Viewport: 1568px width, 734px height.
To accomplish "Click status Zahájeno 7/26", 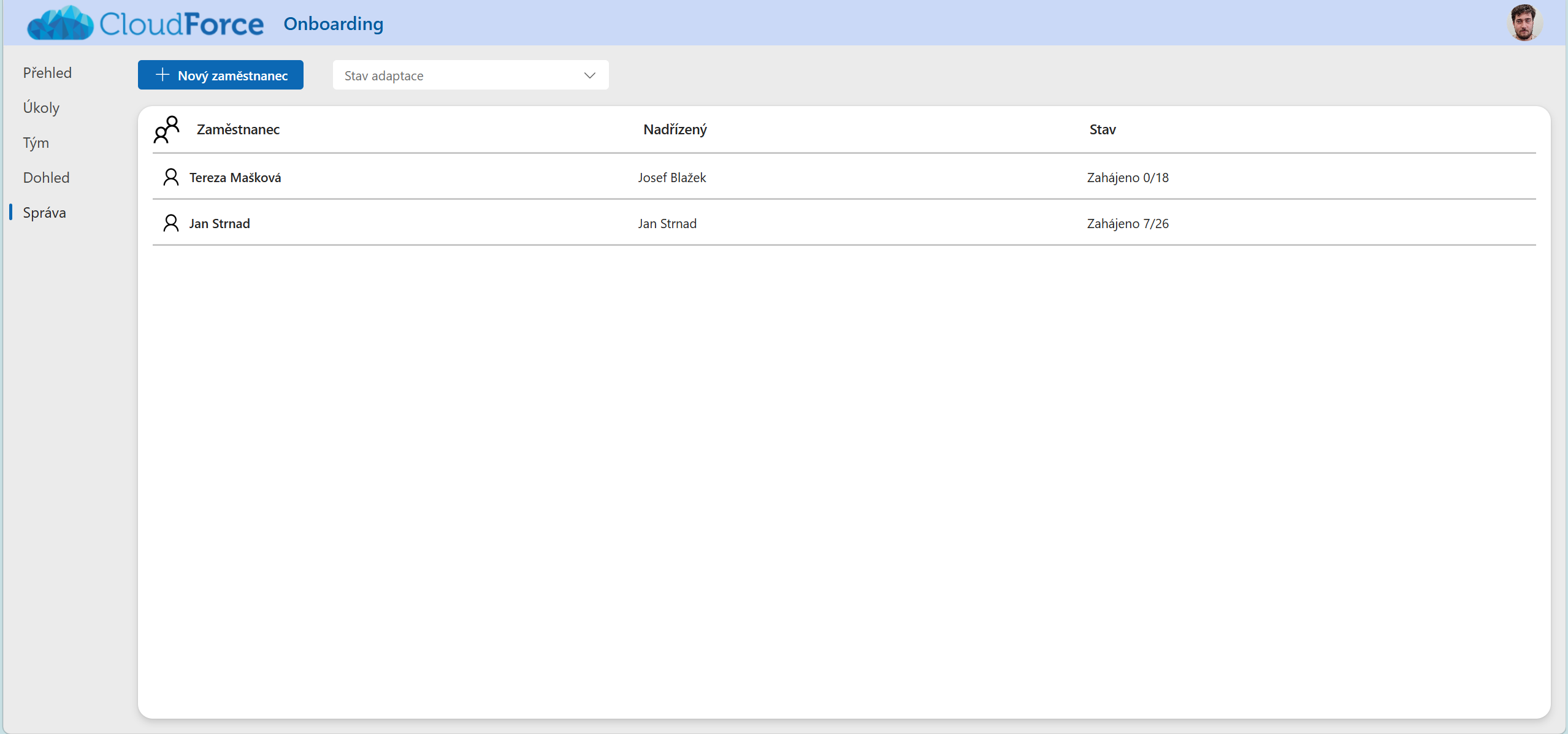I will click(1127, 223).
